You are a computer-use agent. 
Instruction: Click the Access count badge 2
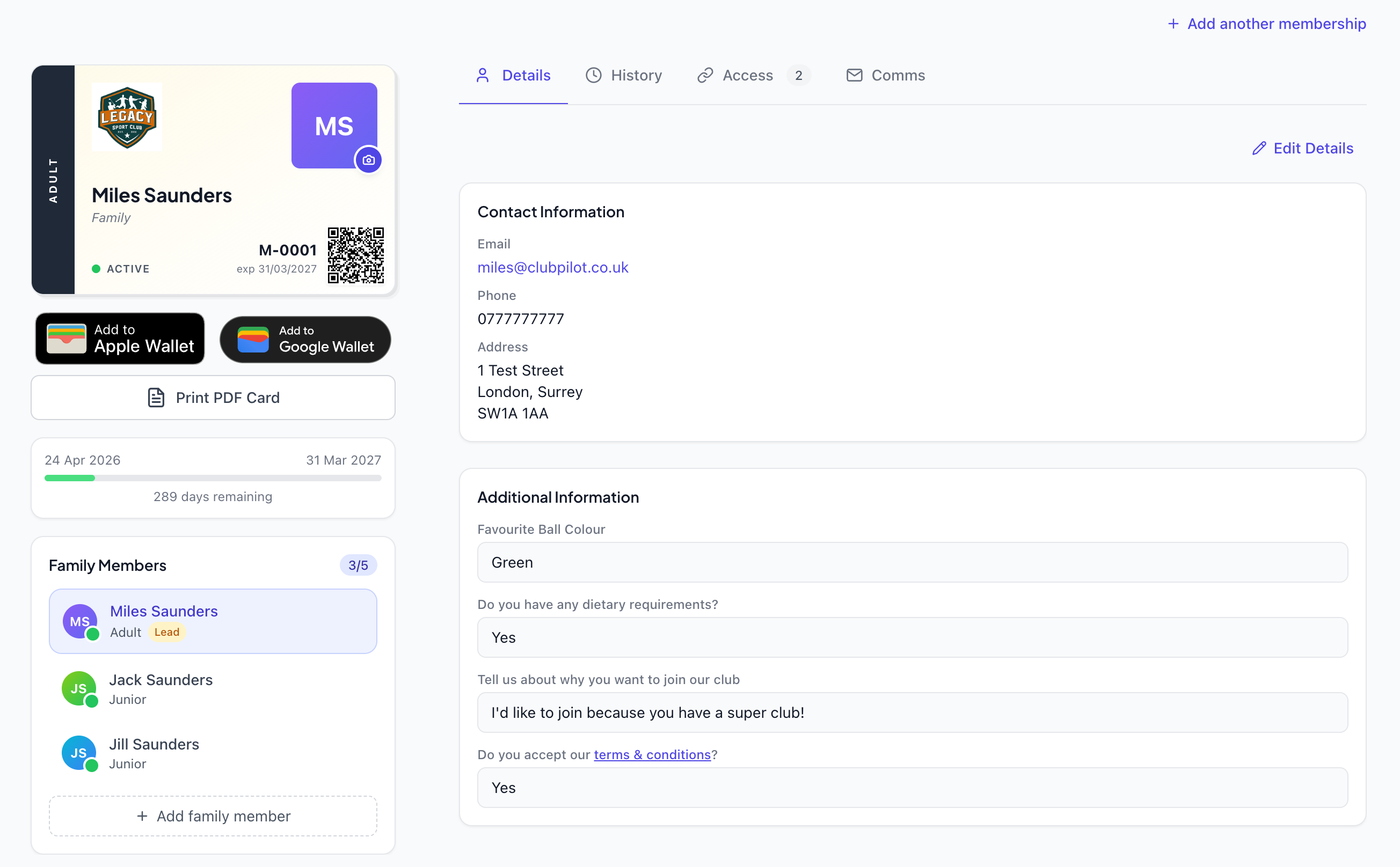(x=799, y=76)
